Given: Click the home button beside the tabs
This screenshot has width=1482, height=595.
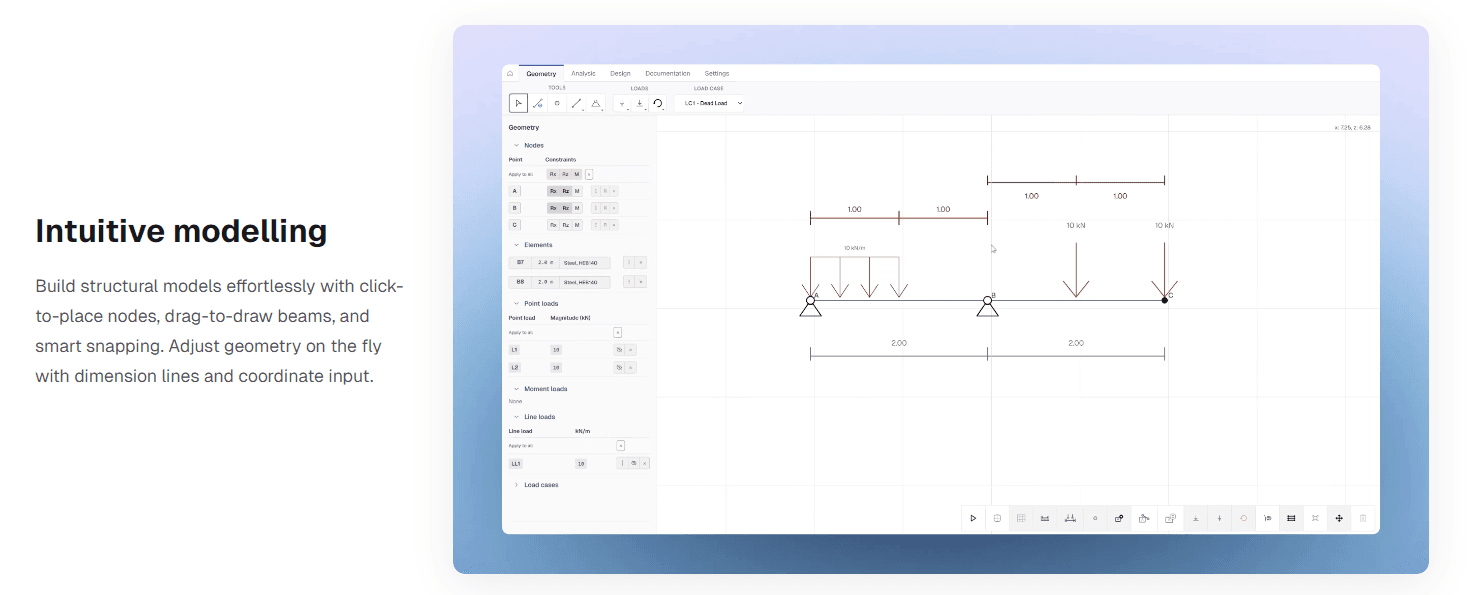Looking at the screenshot, I should (x=510, y=73).
